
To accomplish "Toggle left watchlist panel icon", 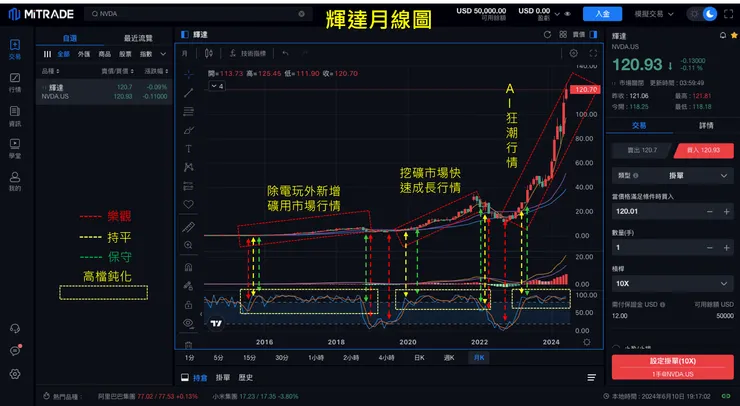I will pyautogui.click(x=185, y=34).
